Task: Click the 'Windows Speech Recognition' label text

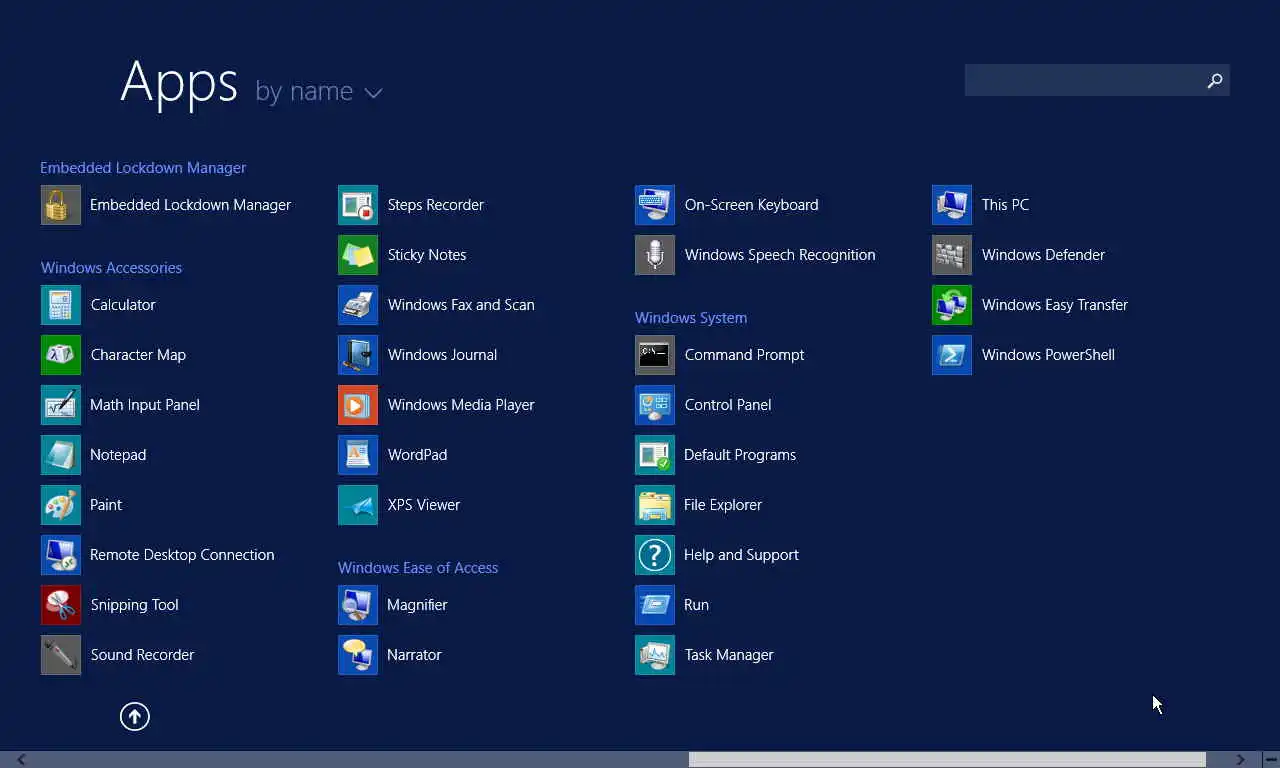Action: click(x=780, y=255)
